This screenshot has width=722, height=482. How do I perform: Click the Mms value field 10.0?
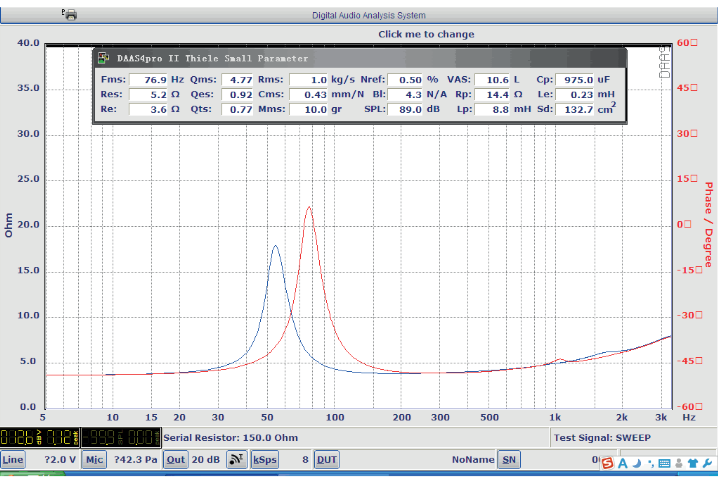(308, 109)
